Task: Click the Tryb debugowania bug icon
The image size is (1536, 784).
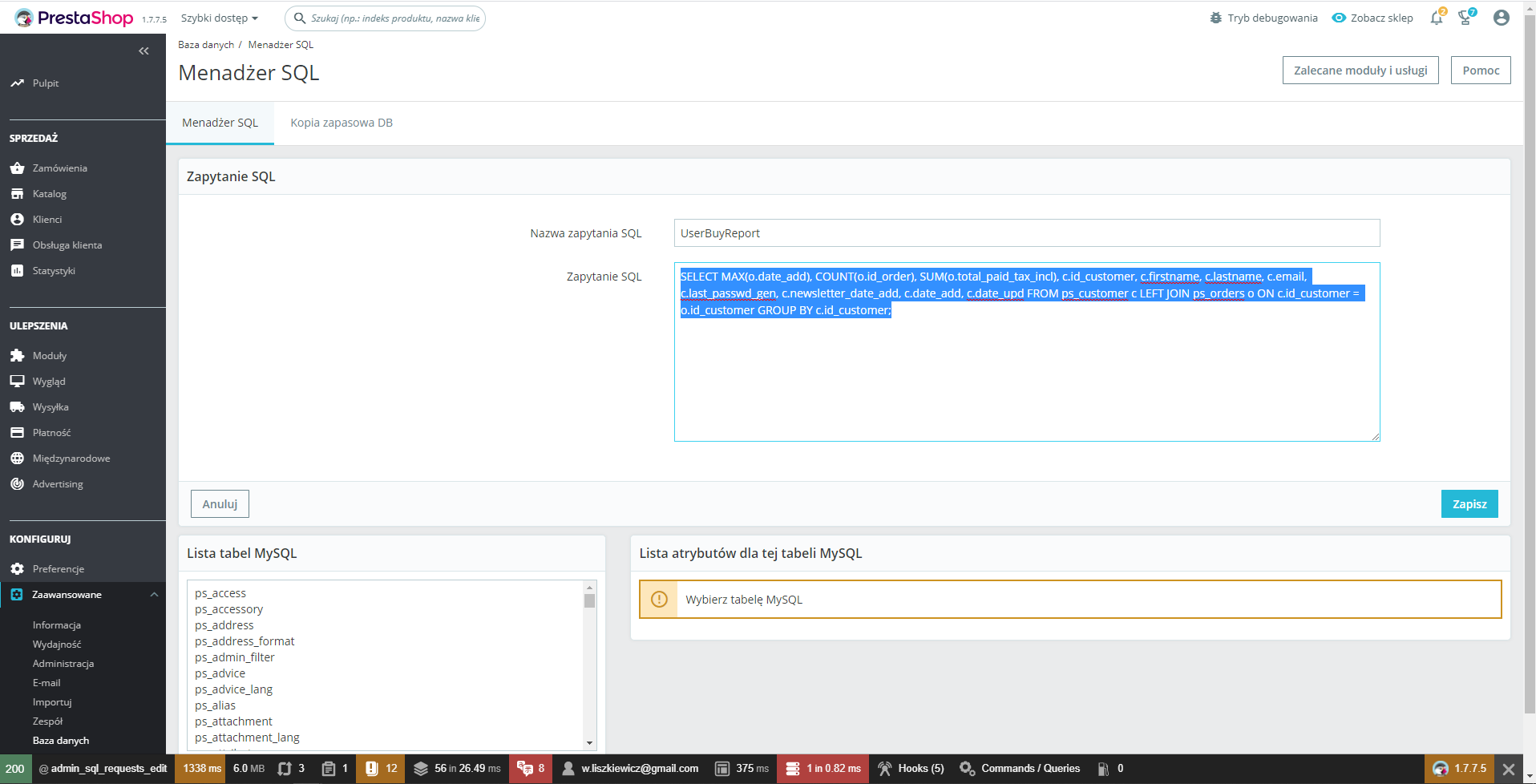Action: (x=1216, y=18)
